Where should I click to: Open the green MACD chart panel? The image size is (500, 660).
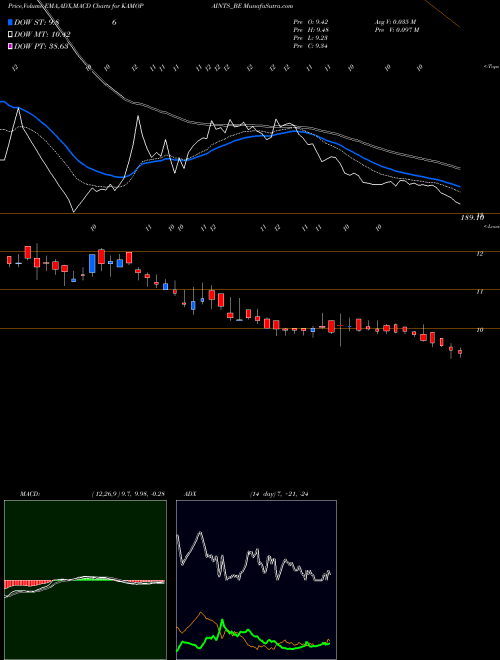(x=85, y=580)
